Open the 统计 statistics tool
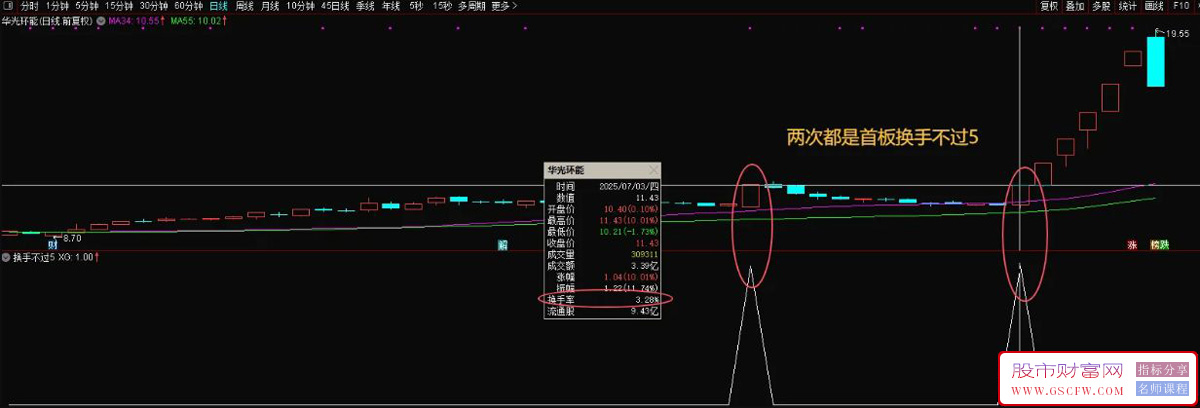This screenshot has width=1200, height=408. (x=1128, y=6)
